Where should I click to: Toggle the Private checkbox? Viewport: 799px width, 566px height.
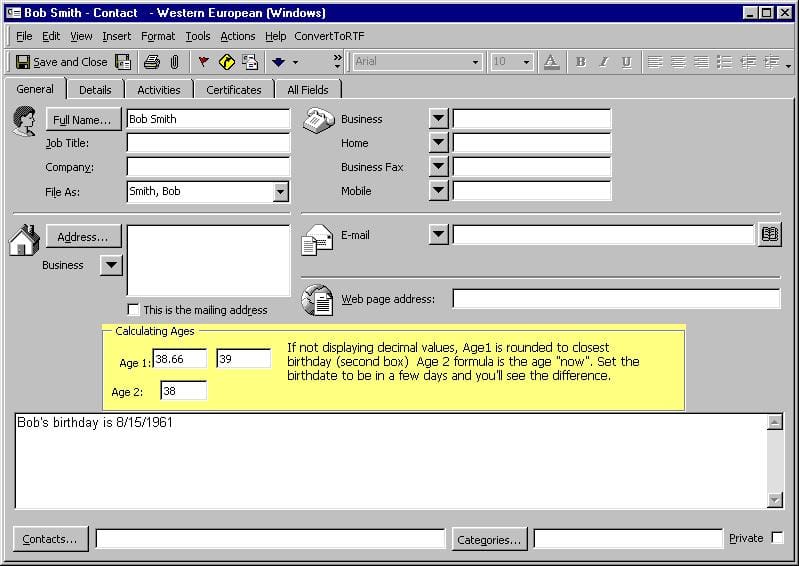point(777,538)
